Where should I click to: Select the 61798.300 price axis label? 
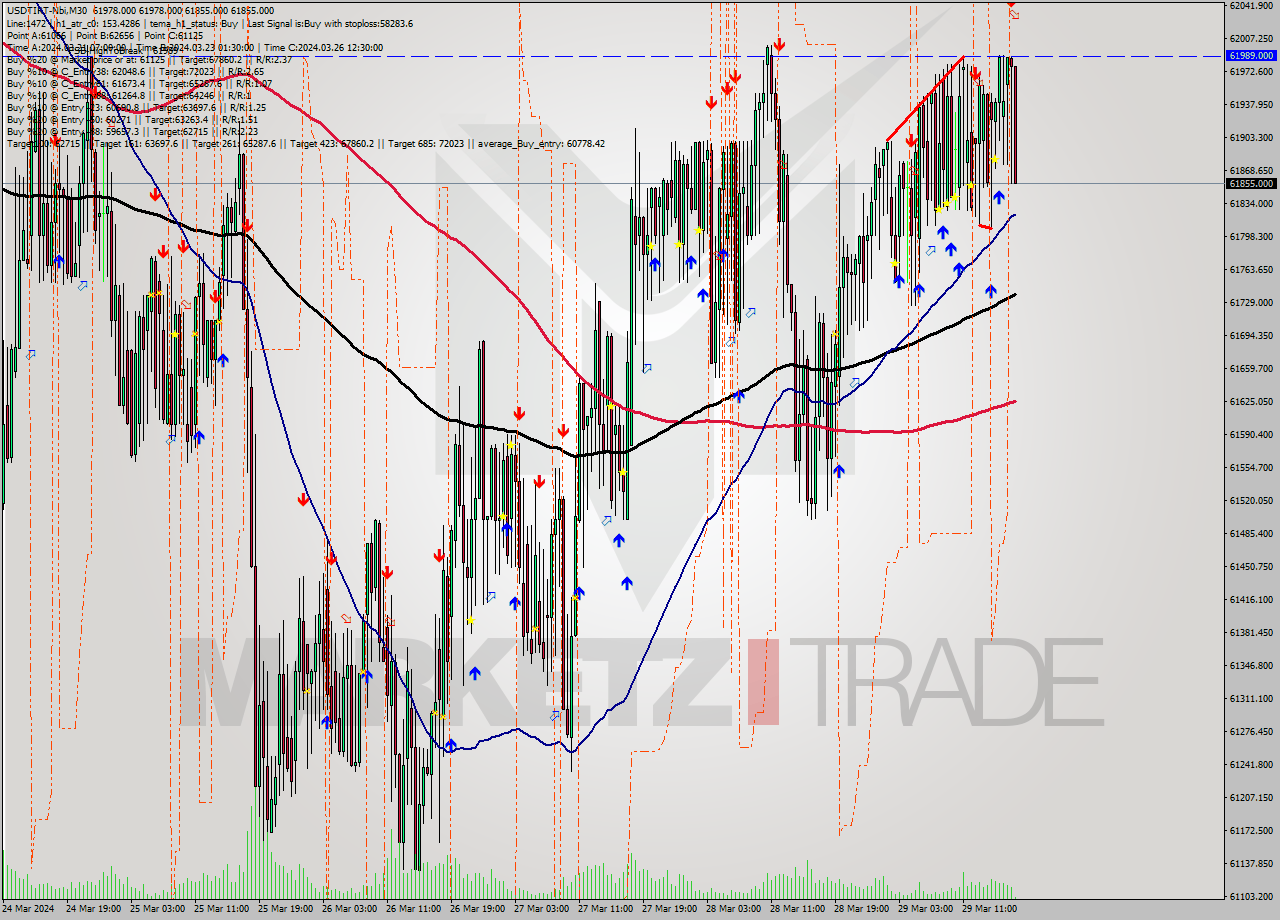click(x=1251, y=236)
